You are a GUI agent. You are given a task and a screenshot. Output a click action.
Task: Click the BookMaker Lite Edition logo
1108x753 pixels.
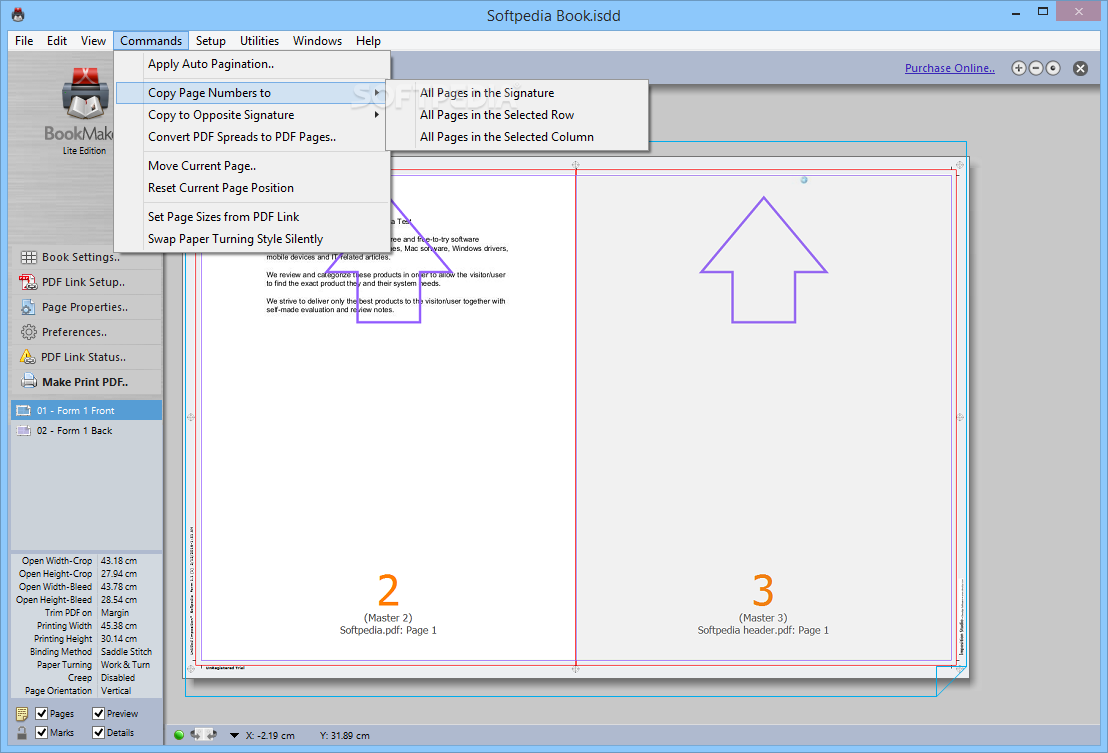click(x=85, y=111)
